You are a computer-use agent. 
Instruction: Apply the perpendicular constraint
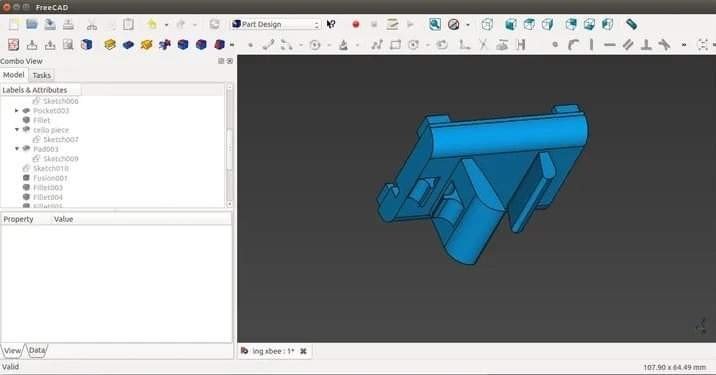tap(646, 45)
